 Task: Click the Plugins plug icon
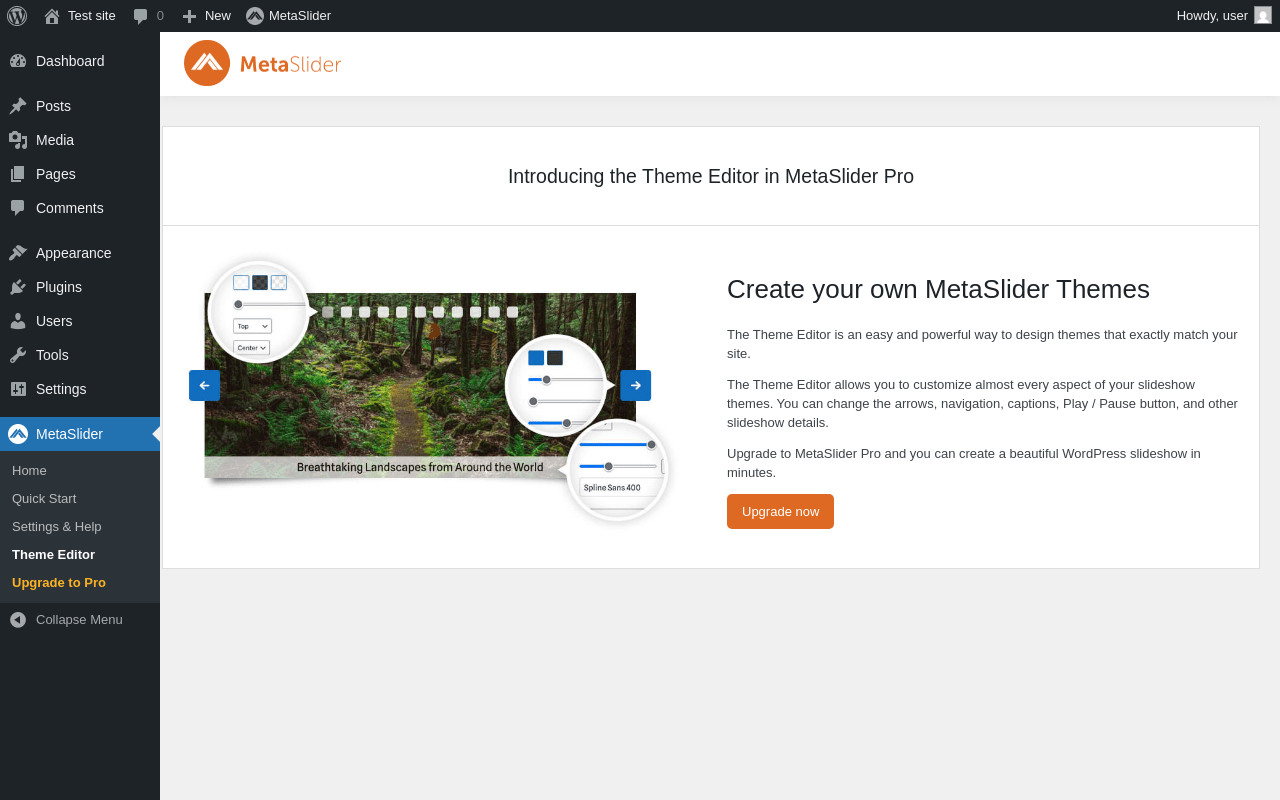[18, 287]
